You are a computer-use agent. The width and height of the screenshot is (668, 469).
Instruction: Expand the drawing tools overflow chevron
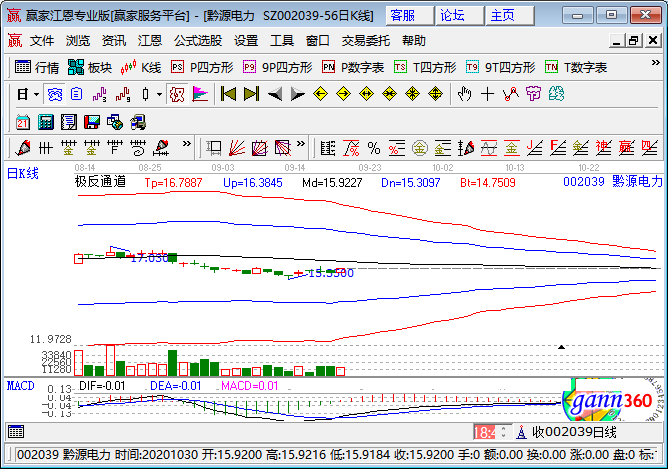pyautogui.click(x=187, y=144)
